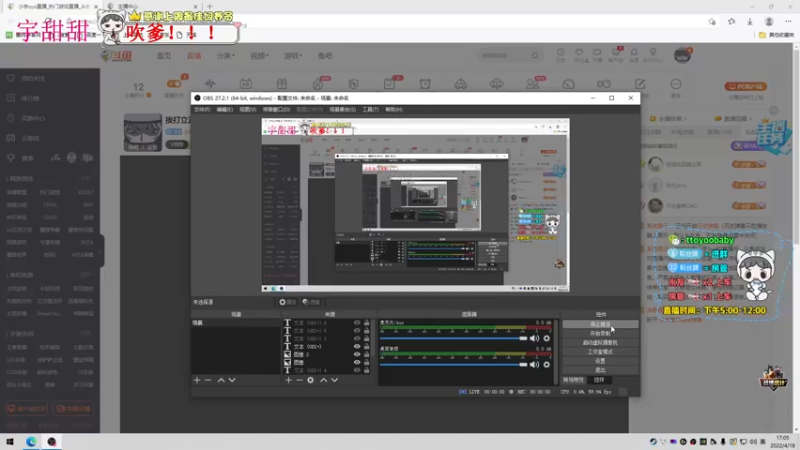Move the source up with the up arrow
800x450 pixels.
[323, 380]
